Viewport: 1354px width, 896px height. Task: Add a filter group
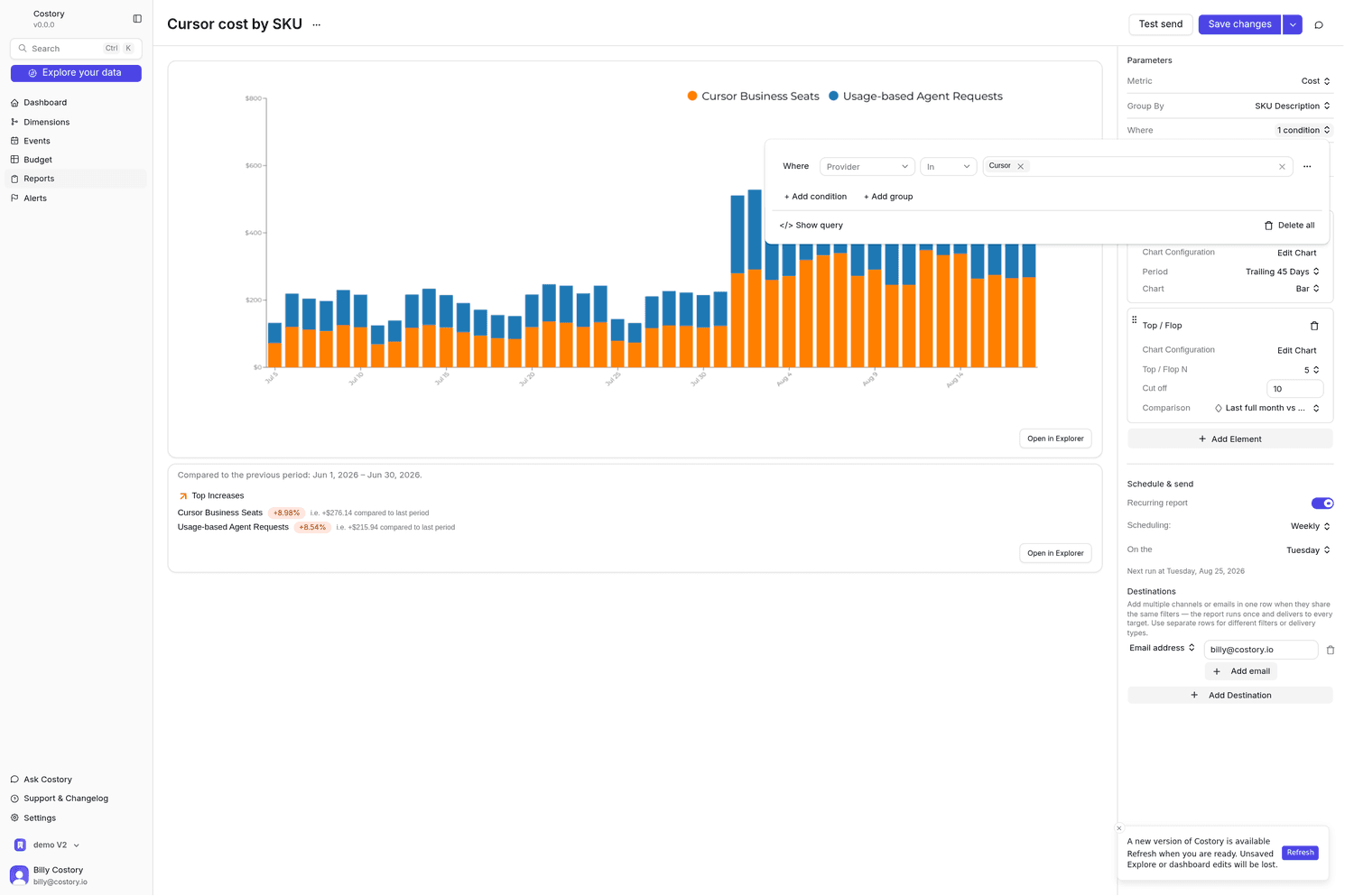888,197
